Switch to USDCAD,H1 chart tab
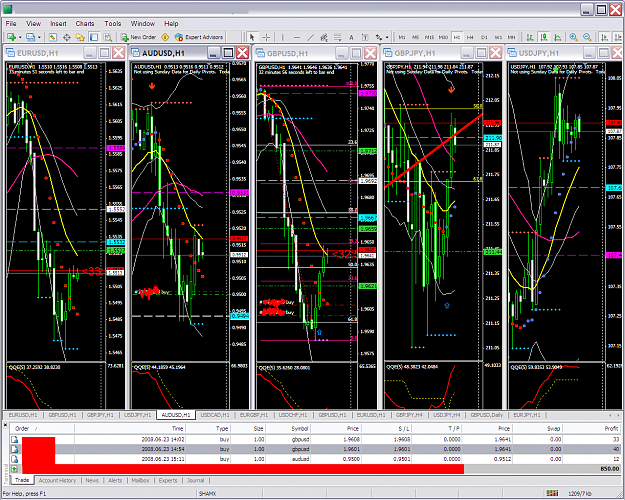The height and width of the screenshot is (500, 625). [215, 415]
